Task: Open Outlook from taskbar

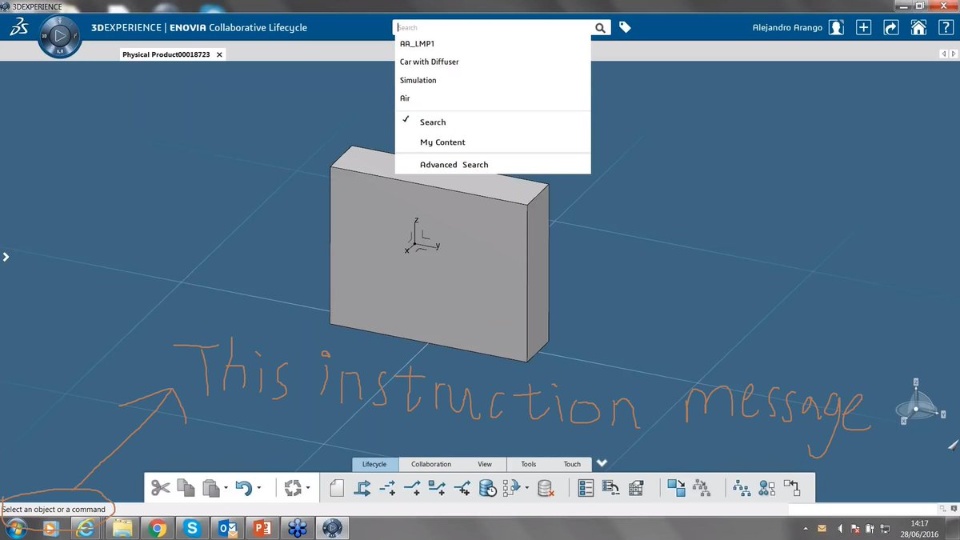Action: click(x=227, y=528)
